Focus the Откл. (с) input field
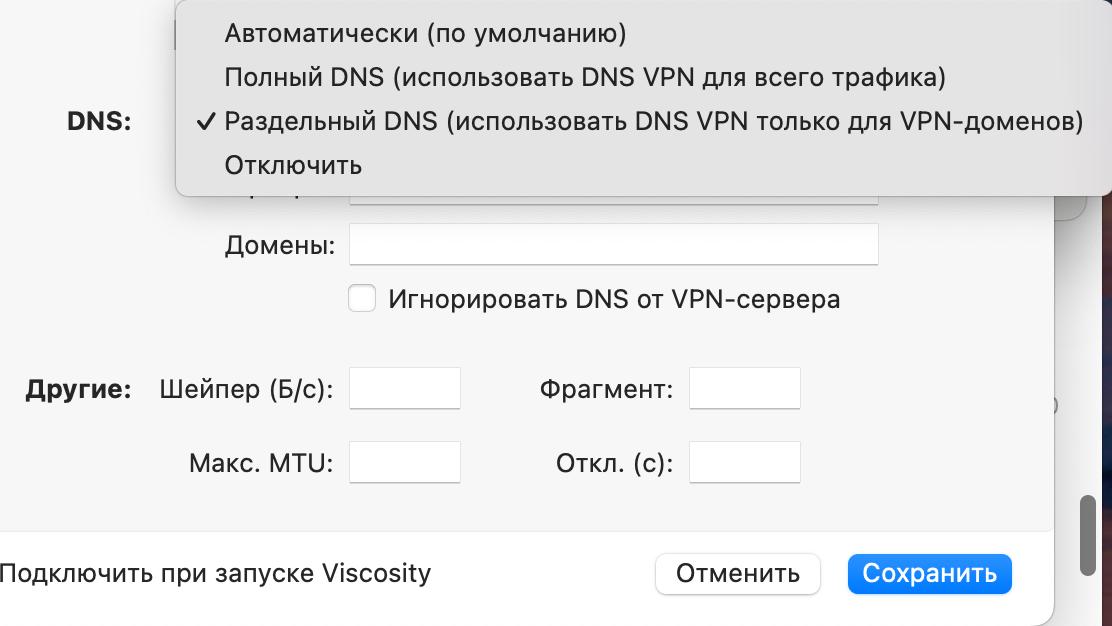This screenshot has width=1112, height=626. (743, 462)
